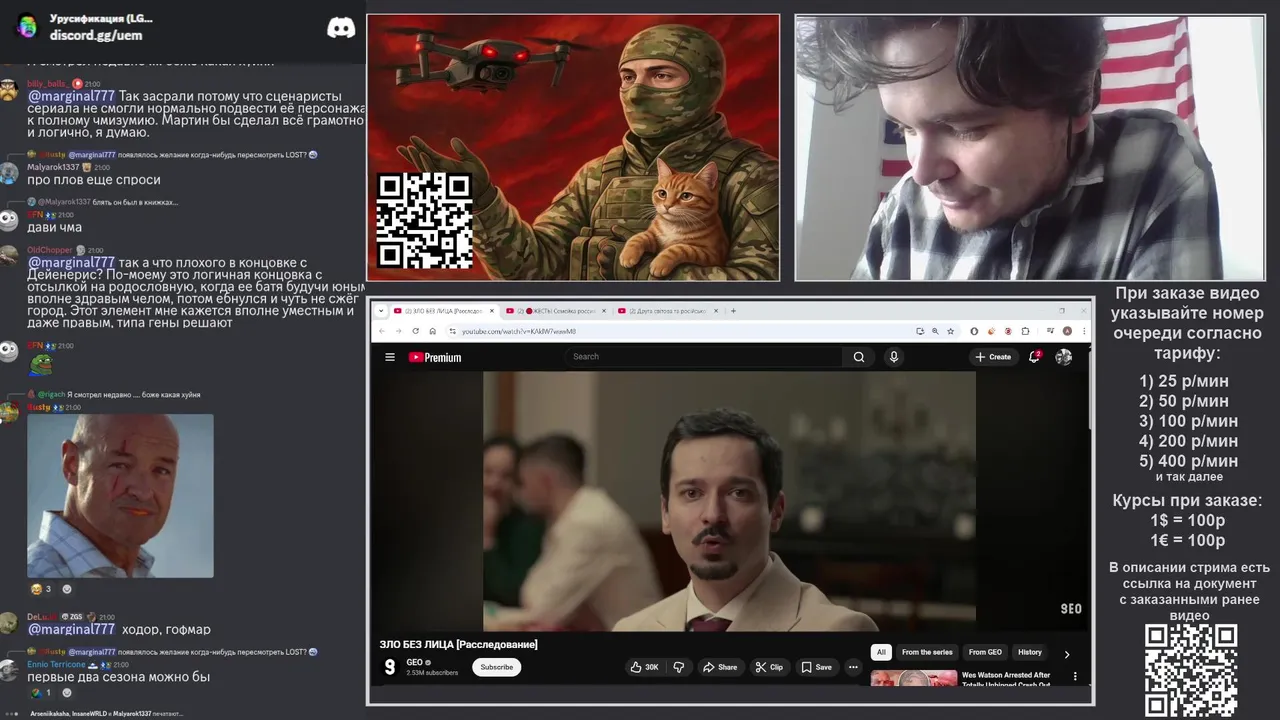Click browser page vertical scrollbar
This screenshot has width=1280, height=720.
[1089, 390]
